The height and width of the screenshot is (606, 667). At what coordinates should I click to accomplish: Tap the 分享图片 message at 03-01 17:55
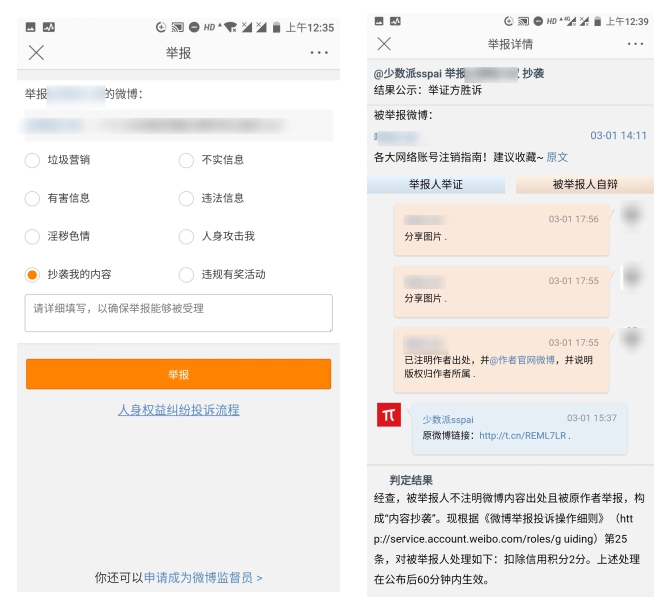click(502, 292)
